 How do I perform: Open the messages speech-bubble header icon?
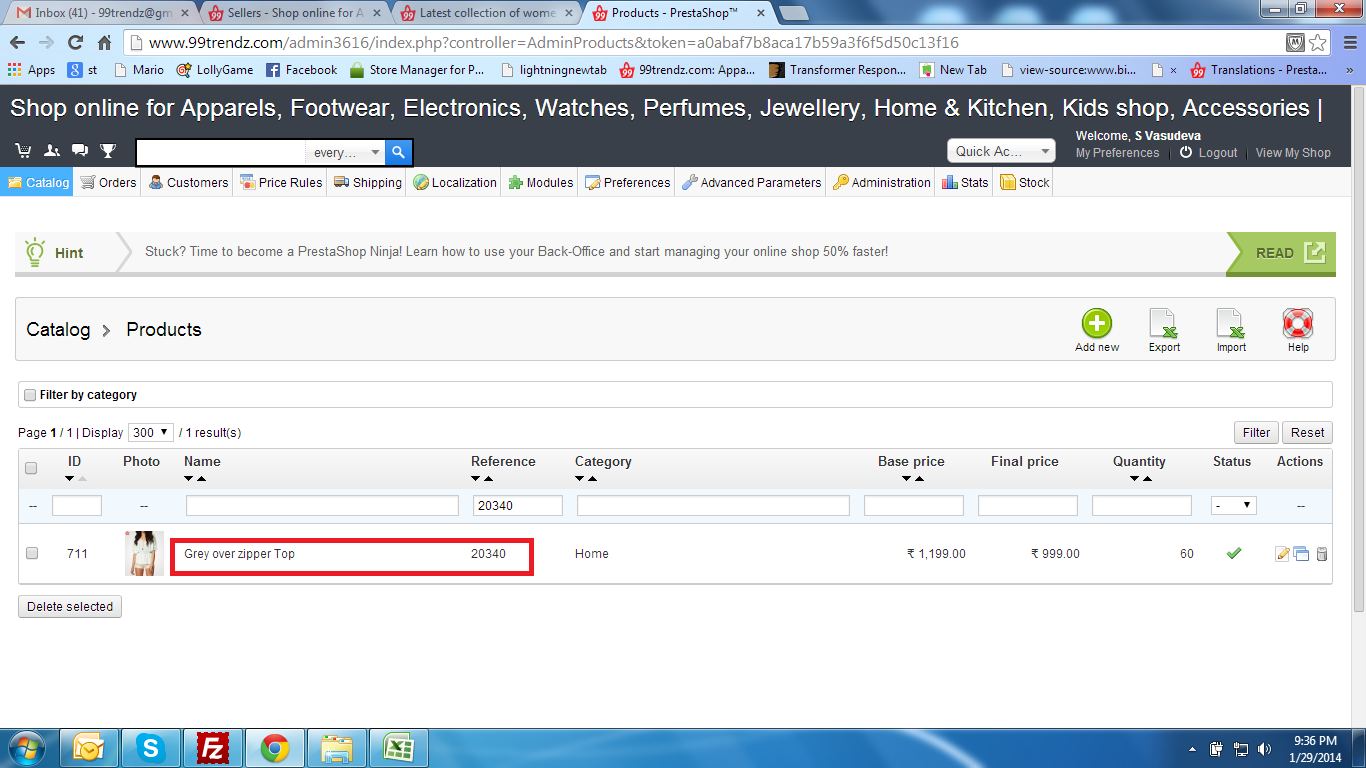(79, 151)
